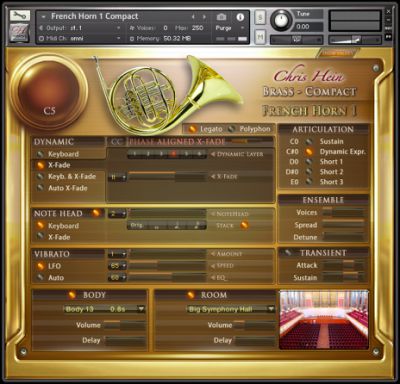Select the Dynamic Expr. articulation

coord(309,152)
